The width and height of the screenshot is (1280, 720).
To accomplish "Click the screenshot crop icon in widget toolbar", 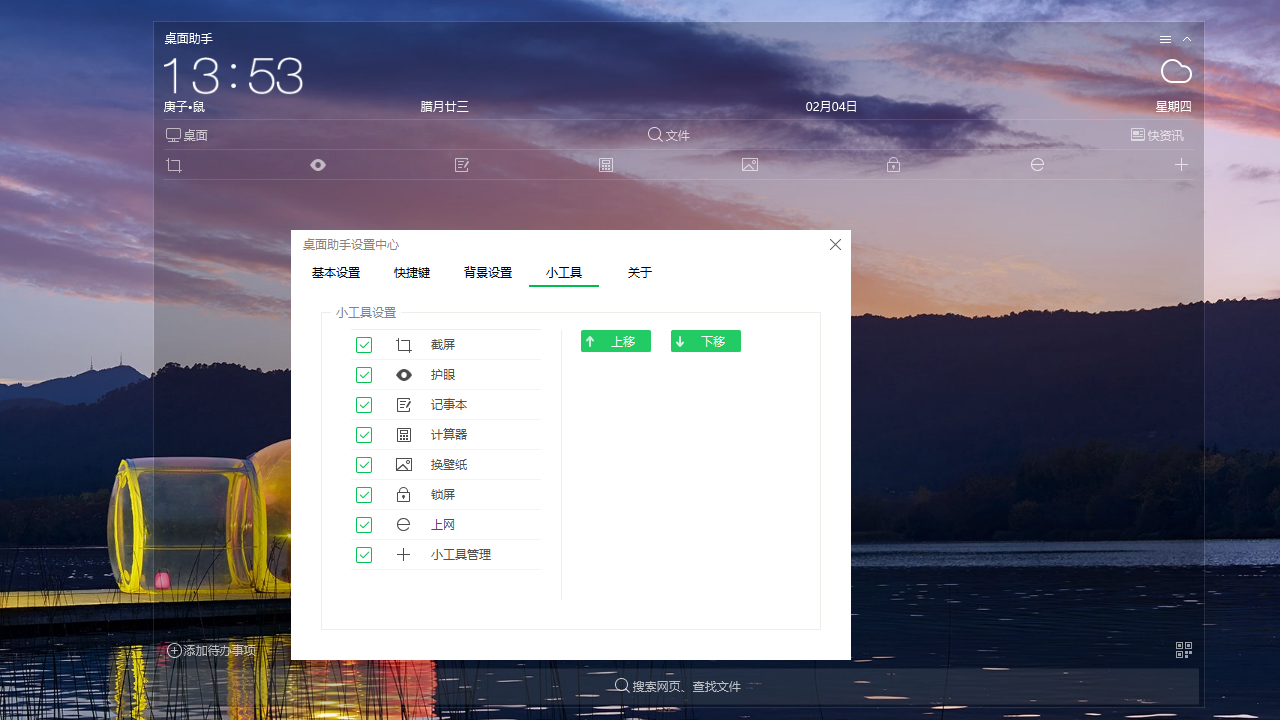I will tap(174, 165).
